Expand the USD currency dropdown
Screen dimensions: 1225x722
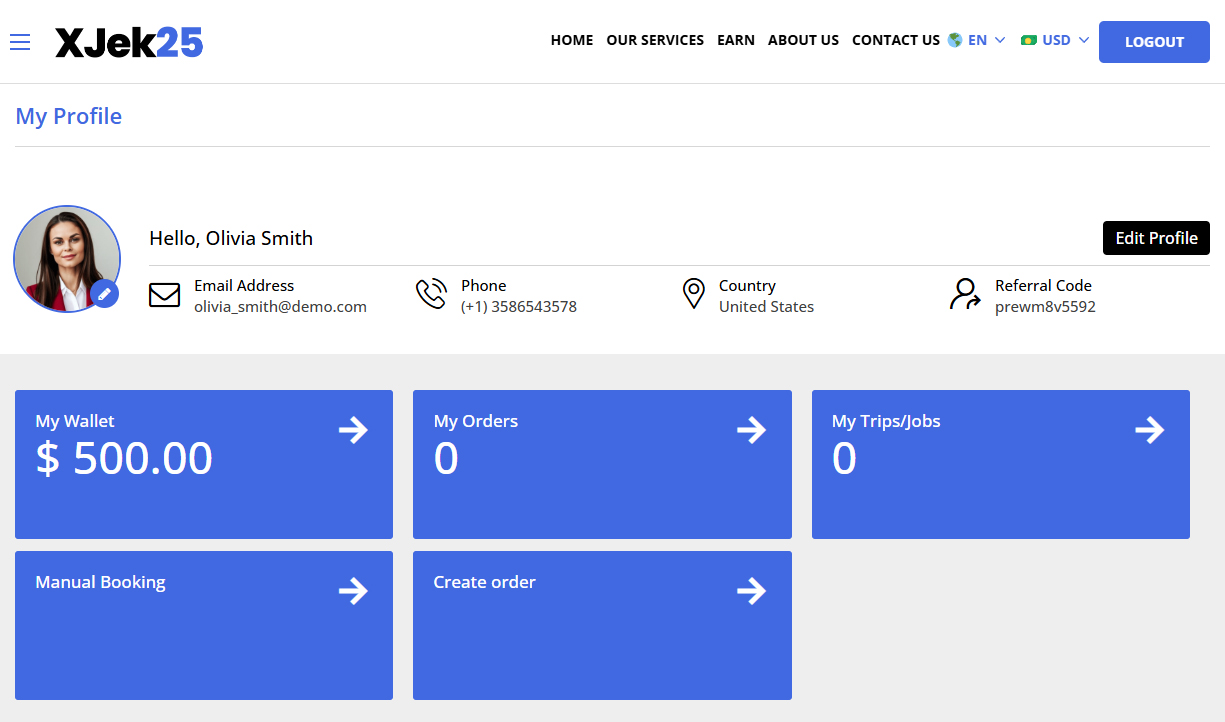[x=1055, y=41]
